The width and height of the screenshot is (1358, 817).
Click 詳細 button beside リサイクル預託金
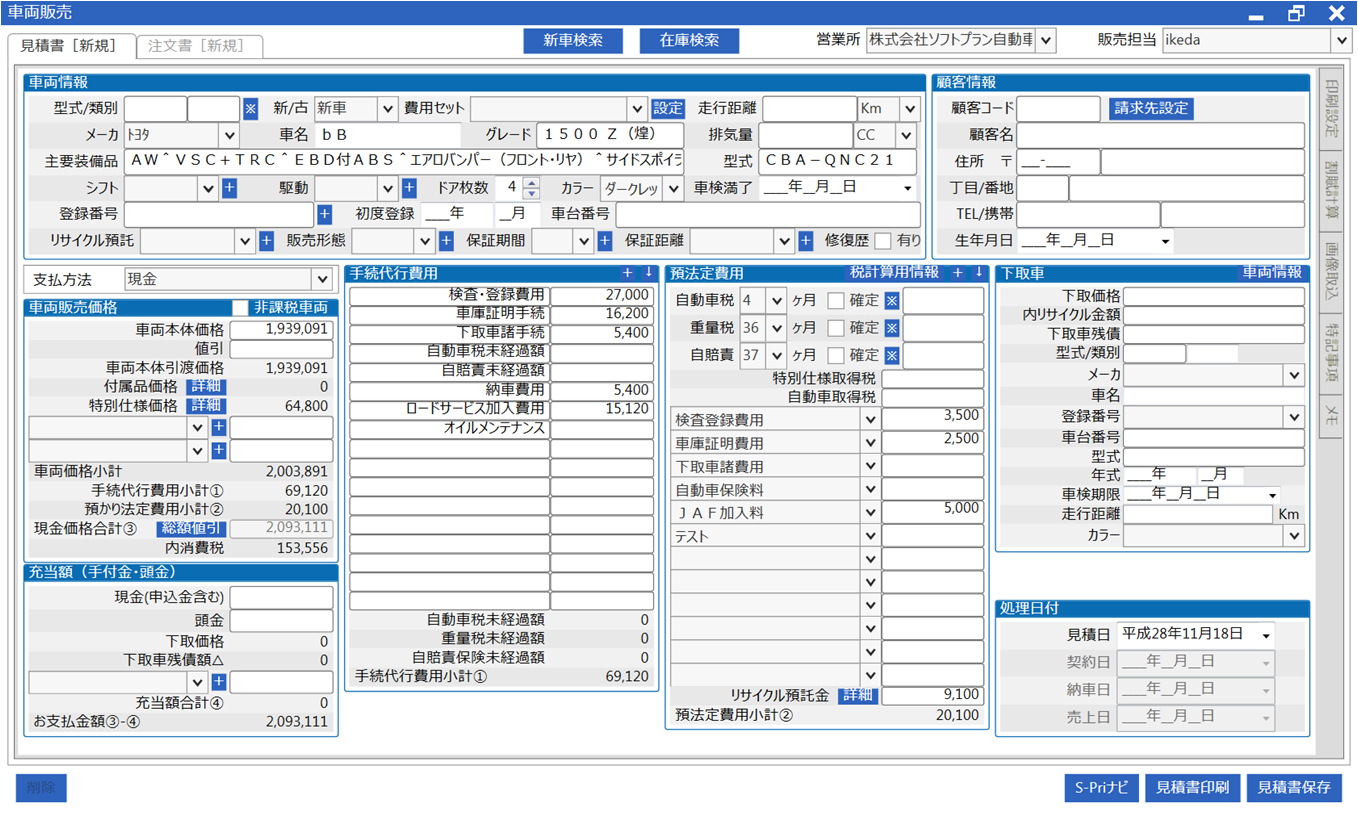click(x=858, y=696)
